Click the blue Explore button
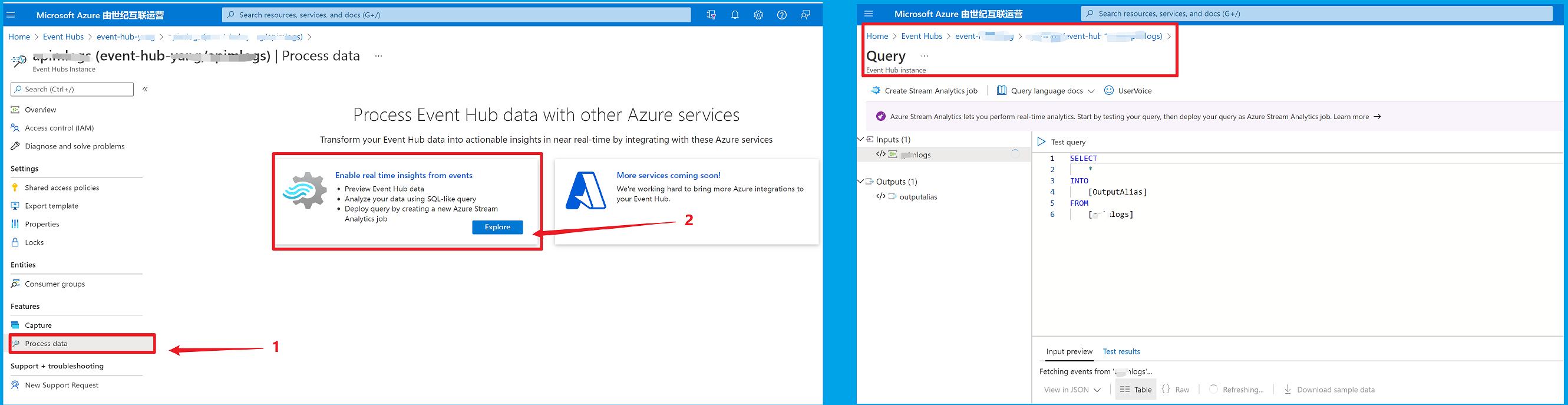Screen dimensions: 1568x405 (x=497, y=227)
